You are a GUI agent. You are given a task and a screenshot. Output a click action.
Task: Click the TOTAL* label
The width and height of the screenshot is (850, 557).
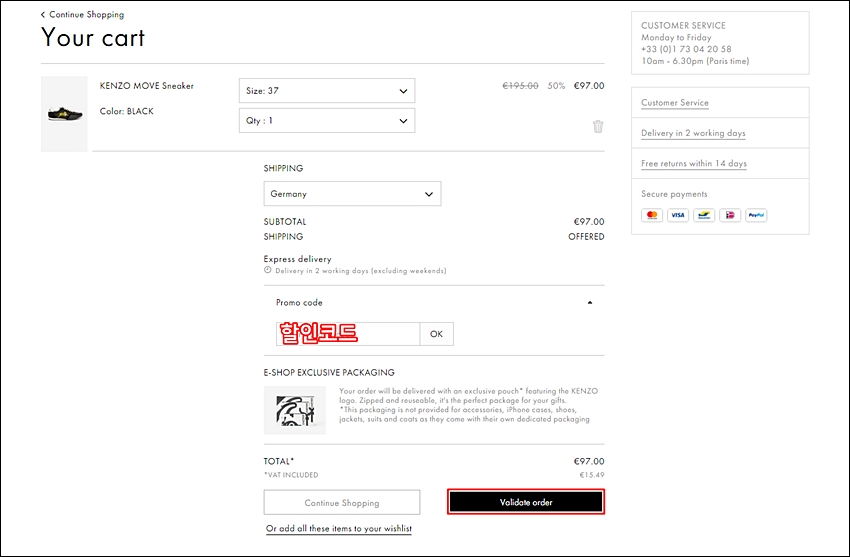[x=279, y=461]
